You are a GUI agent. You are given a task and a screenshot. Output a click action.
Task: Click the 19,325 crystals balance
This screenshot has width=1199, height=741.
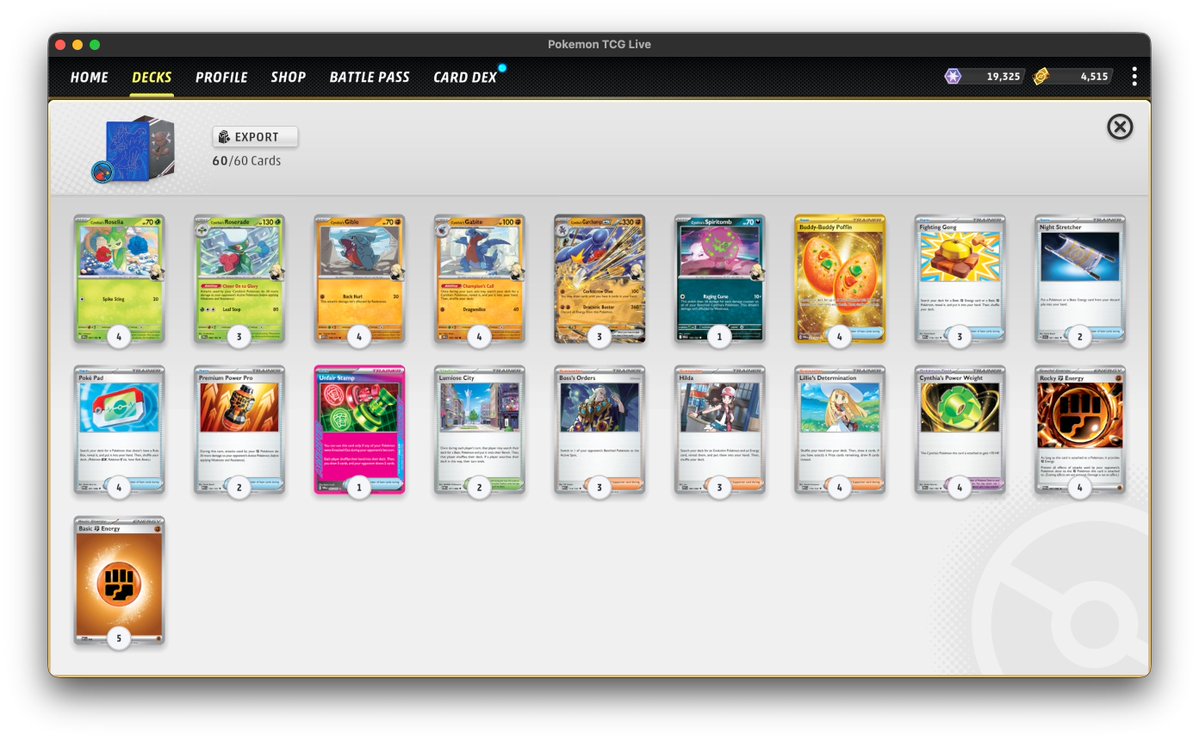[x=1002, y=76]
